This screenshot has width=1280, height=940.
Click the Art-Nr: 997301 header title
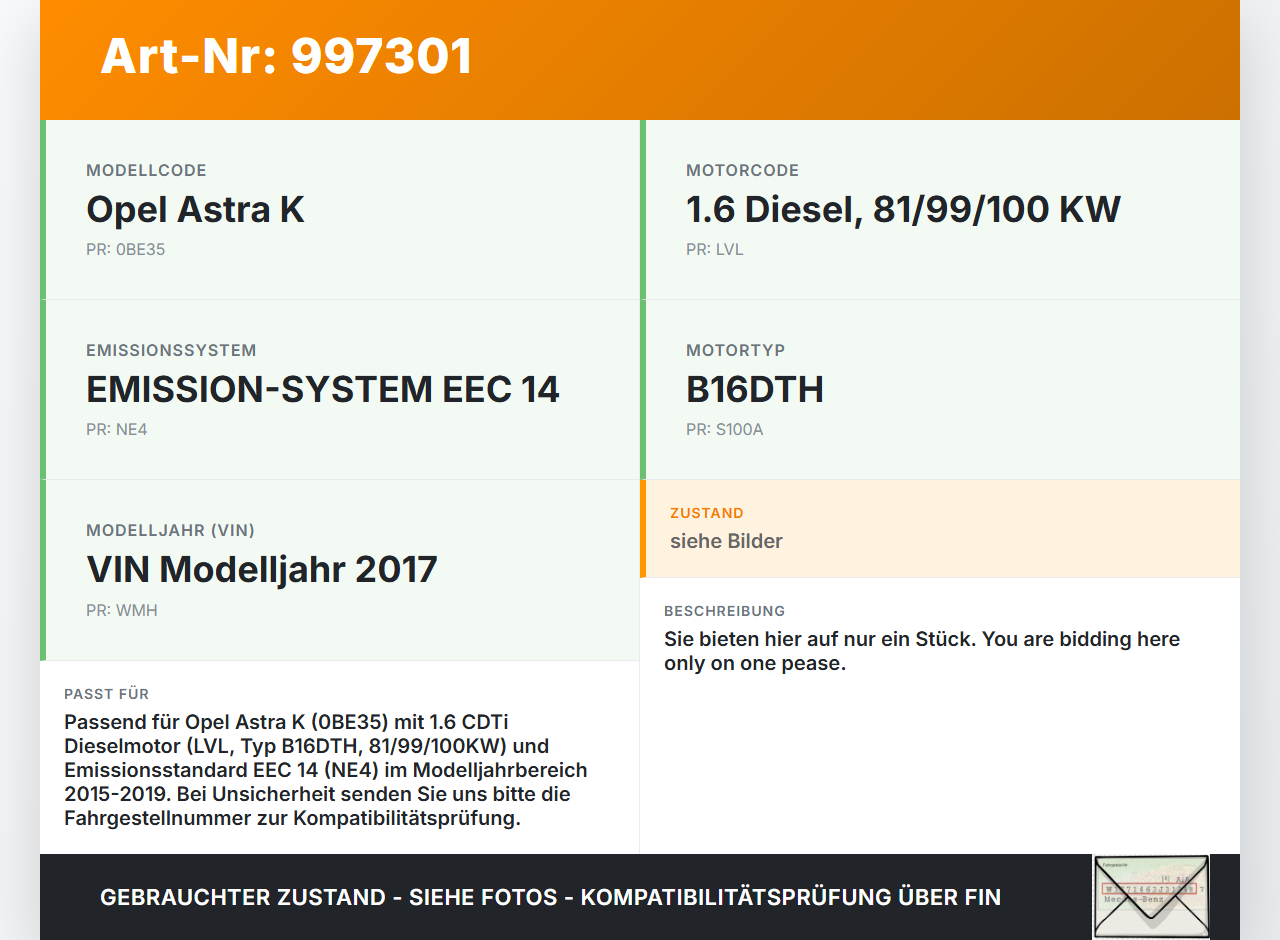click(x=286, y=56)
